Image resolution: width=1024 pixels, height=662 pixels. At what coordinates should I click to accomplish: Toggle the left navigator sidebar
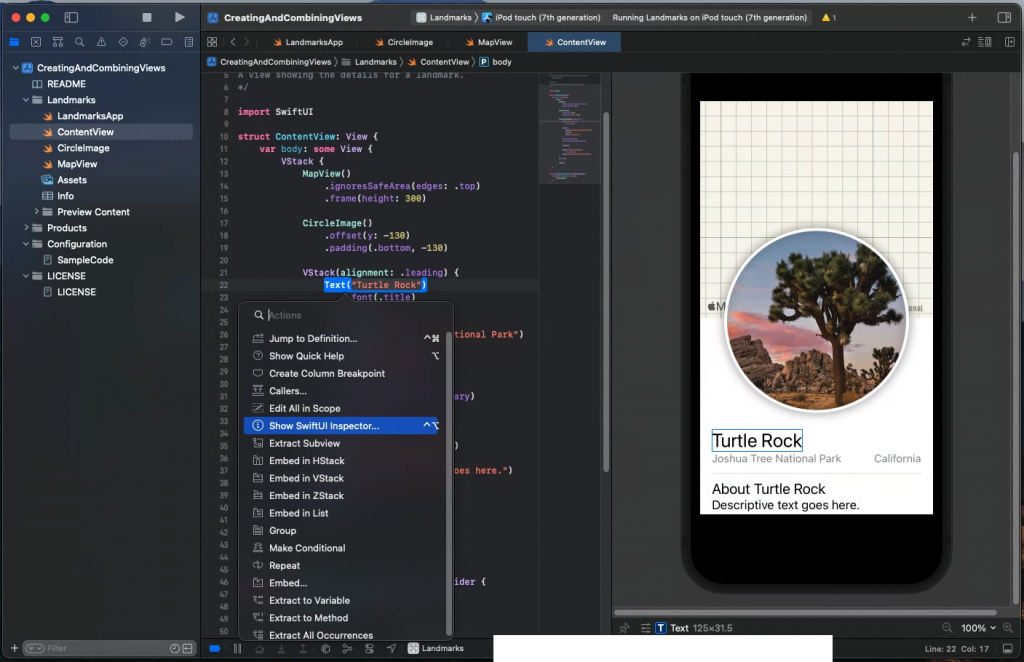(71, 17)
